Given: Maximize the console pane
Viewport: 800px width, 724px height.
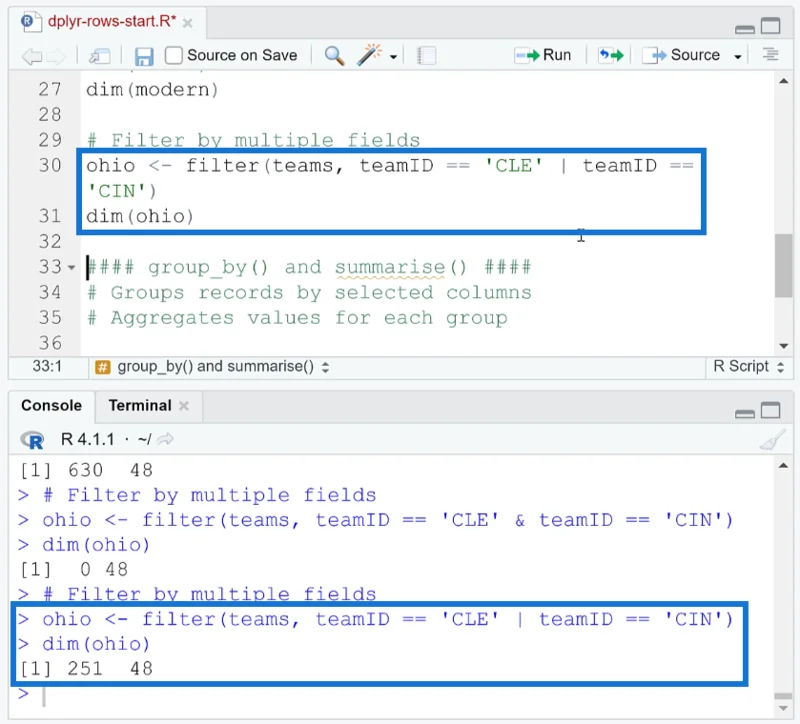Looking at the screenshot, I should coord(770,410).
